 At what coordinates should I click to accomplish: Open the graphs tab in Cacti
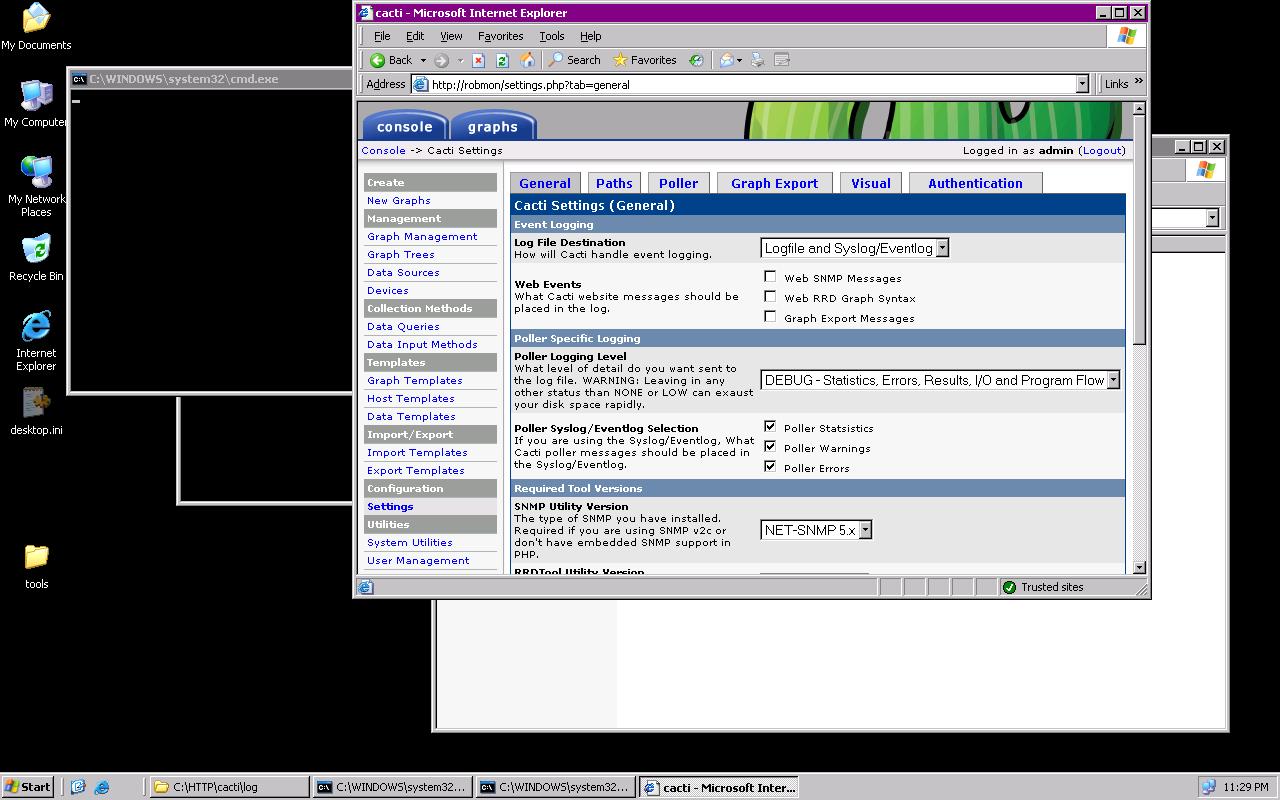tap(493, 125)
